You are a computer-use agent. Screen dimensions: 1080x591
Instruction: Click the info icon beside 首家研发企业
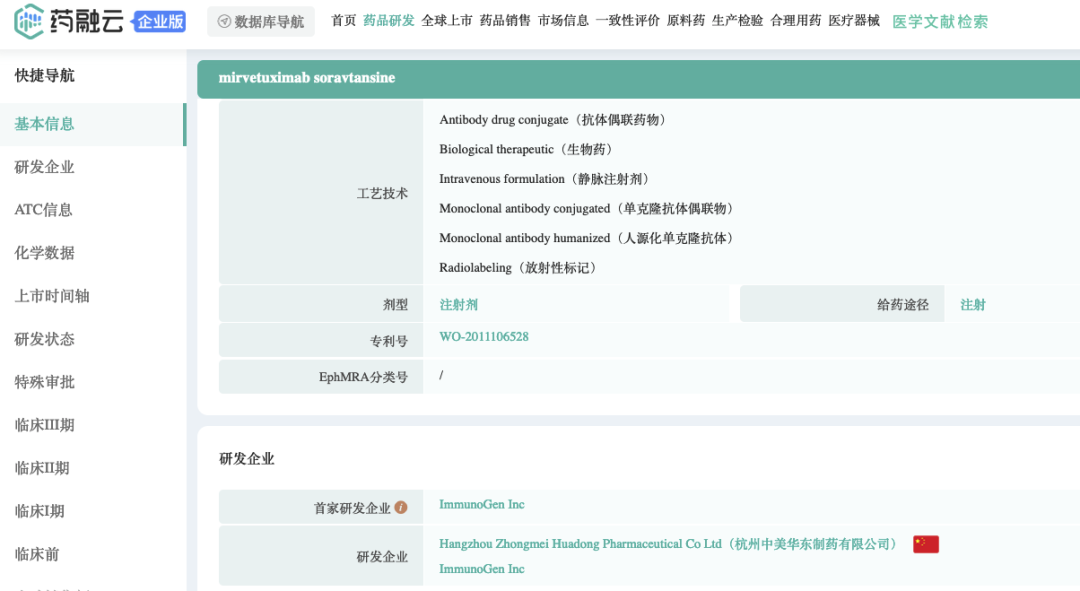click(401, 508)
